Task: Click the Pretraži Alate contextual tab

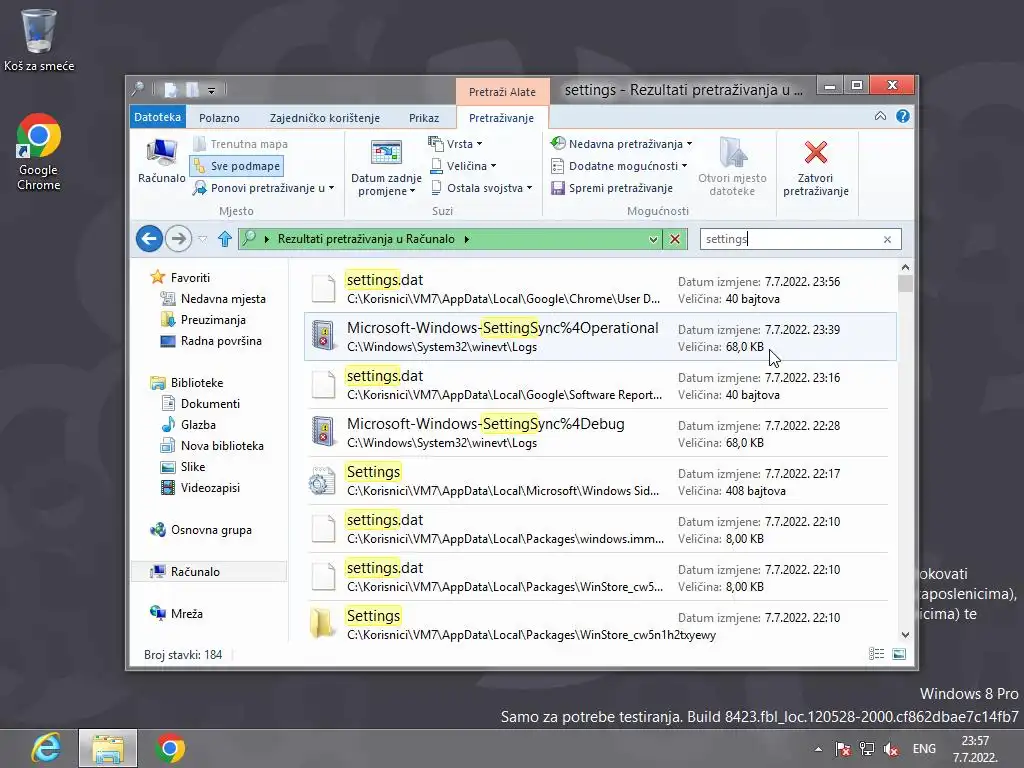Action: coord(502,92)
